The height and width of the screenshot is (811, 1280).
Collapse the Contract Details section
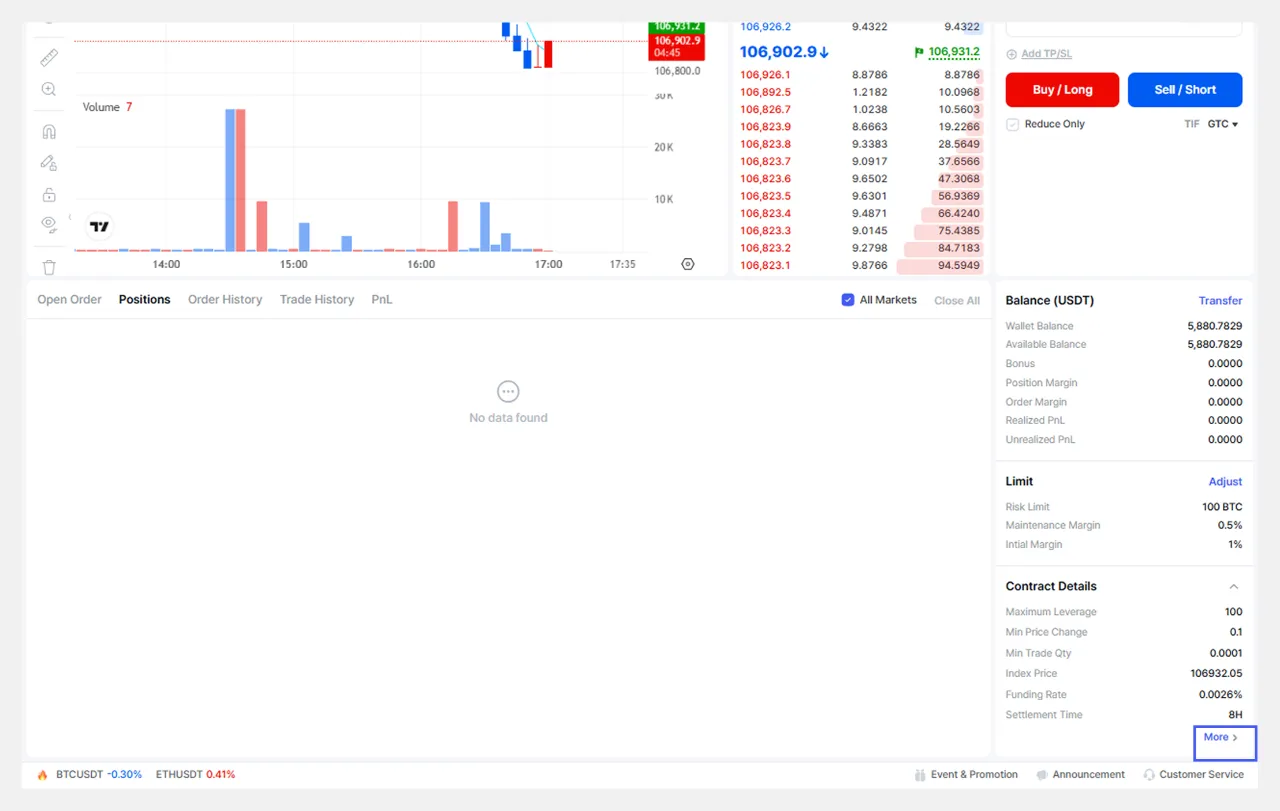(1233, 587)
